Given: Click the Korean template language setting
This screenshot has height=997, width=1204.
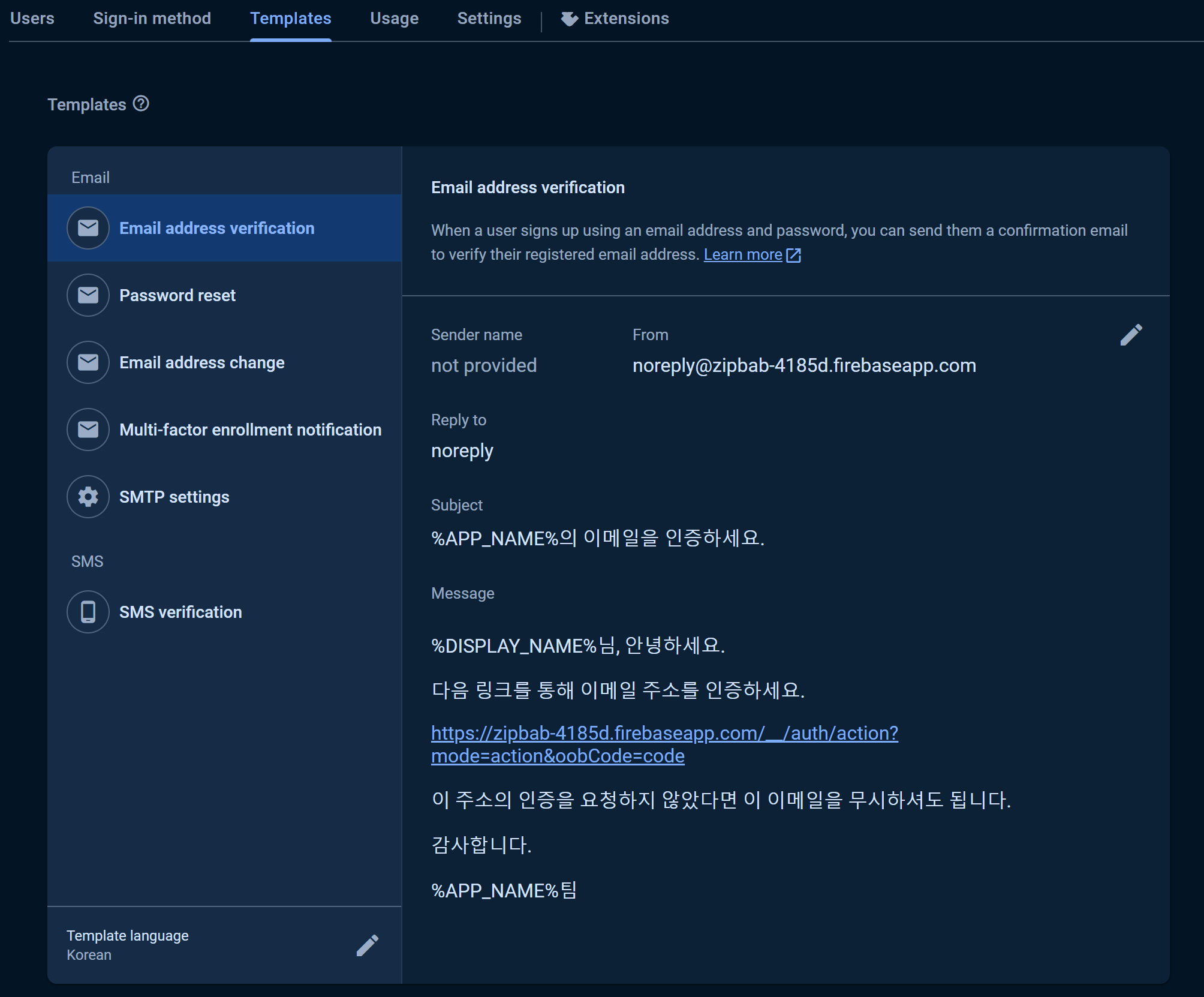Looking at the screenshot, I should pos(89,955).
